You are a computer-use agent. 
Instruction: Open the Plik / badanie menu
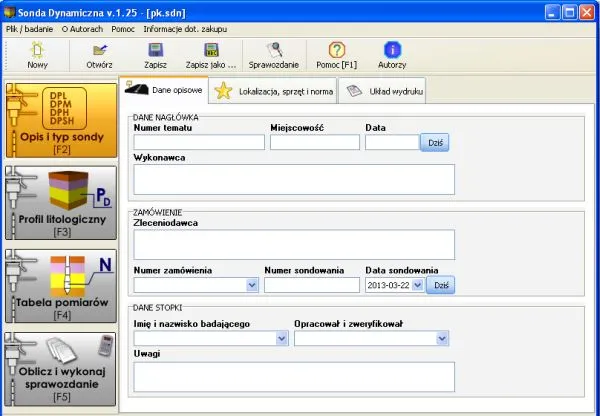pos(28,29)
